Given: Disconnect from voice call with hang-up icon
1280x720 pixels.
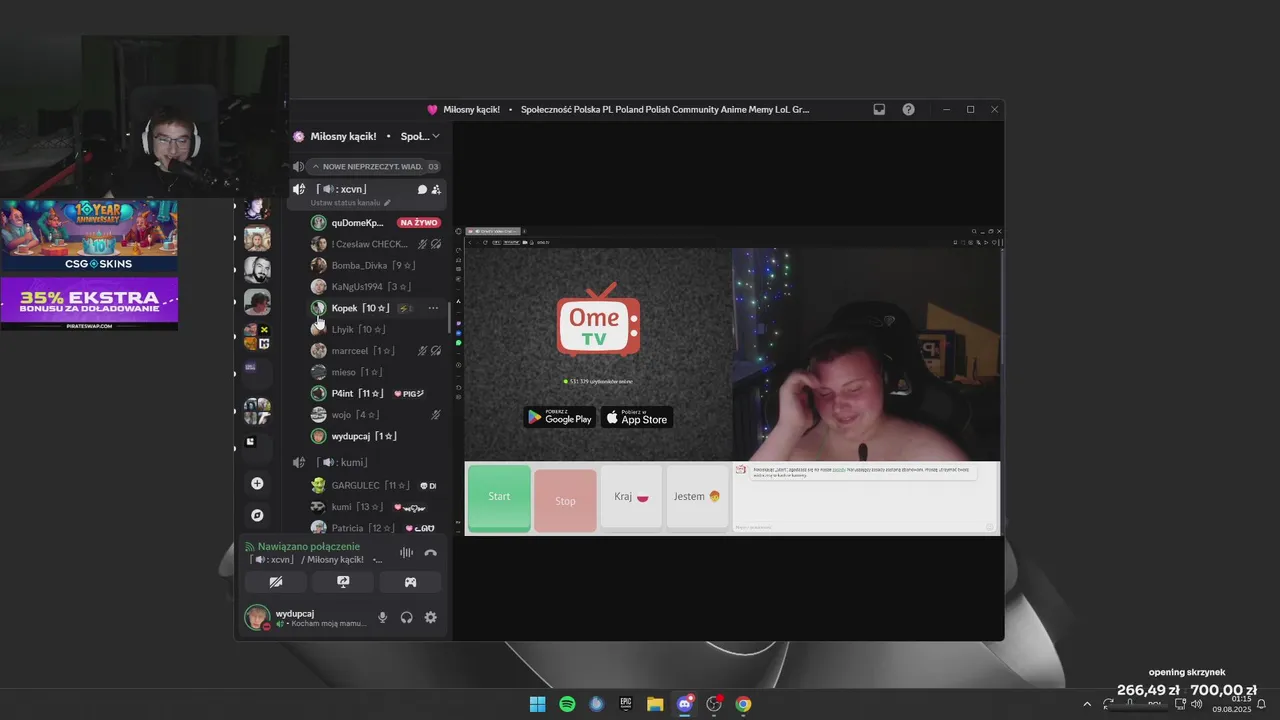Looking at the screenshot, I should pos(430,553).
